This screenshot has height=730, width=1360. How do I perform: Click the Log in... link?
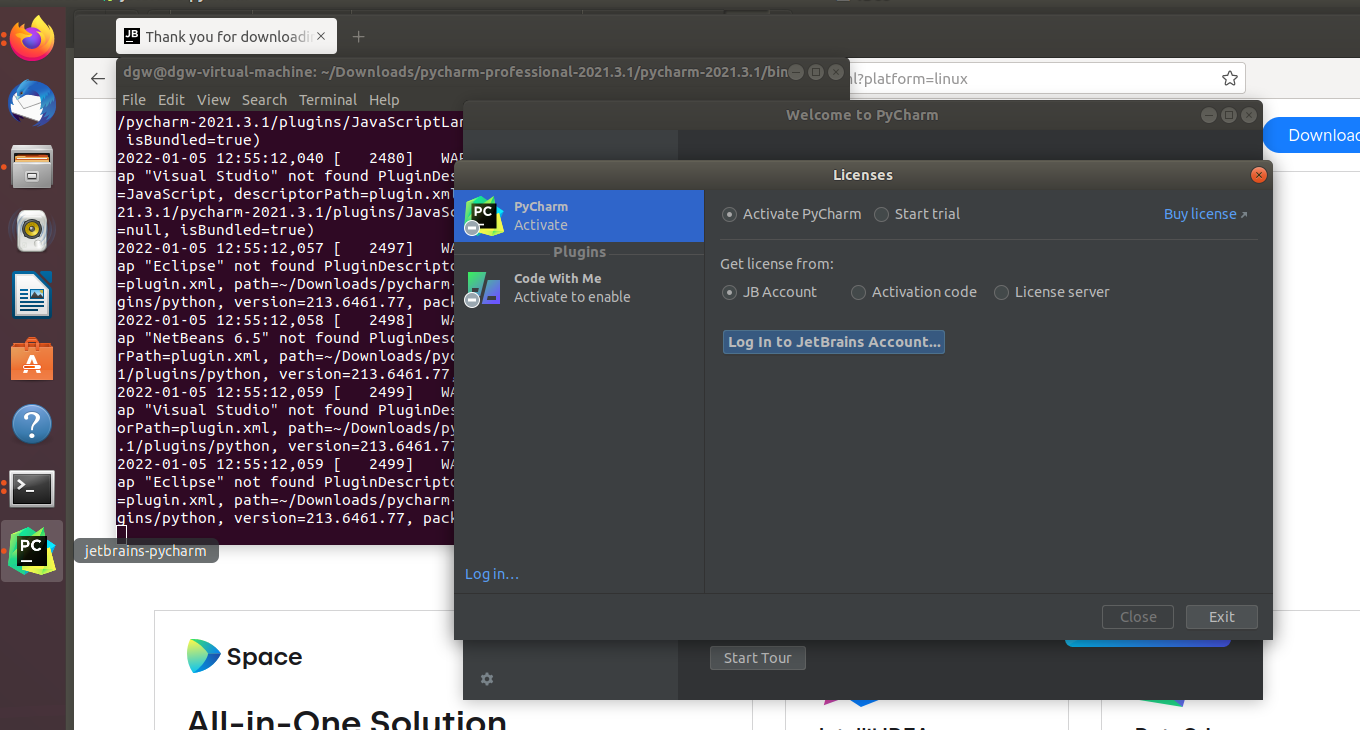492,574
